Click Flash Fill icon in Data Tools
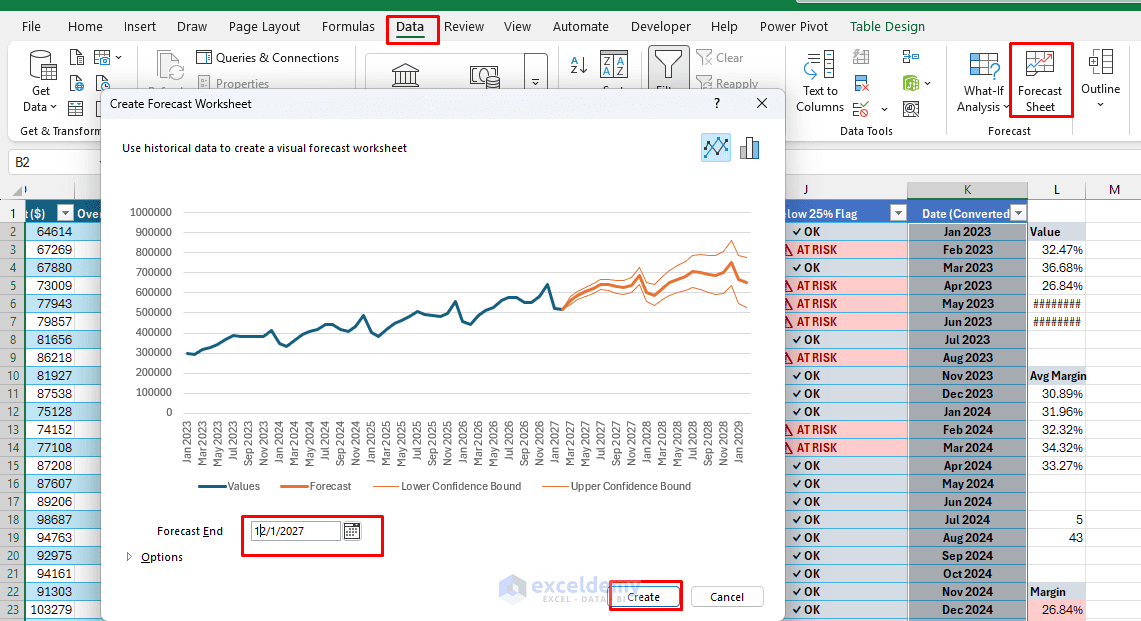The image size is (1141, 621). pos(862,58)
